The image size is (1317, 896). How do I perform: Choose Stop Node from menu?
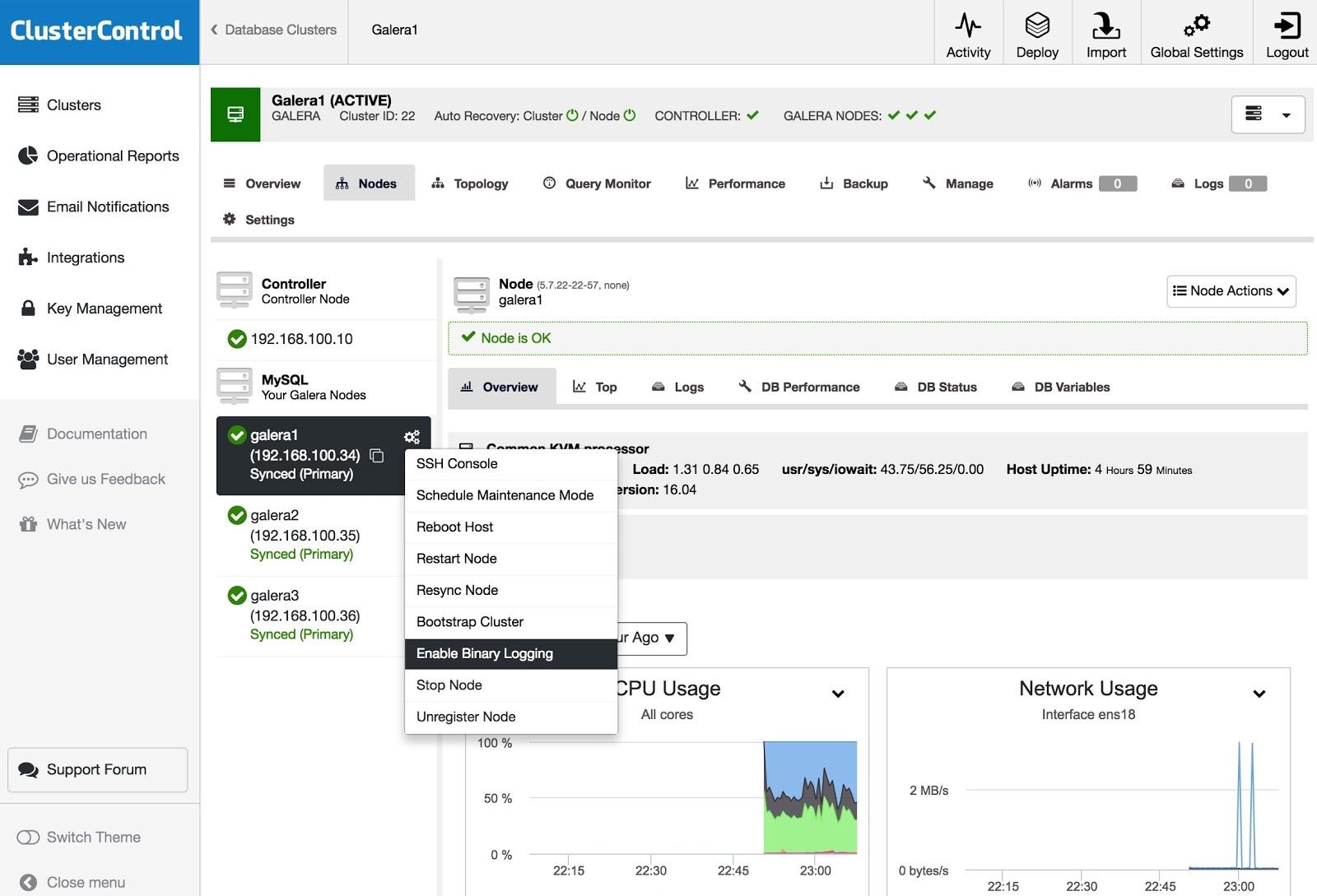pos(511,685)
